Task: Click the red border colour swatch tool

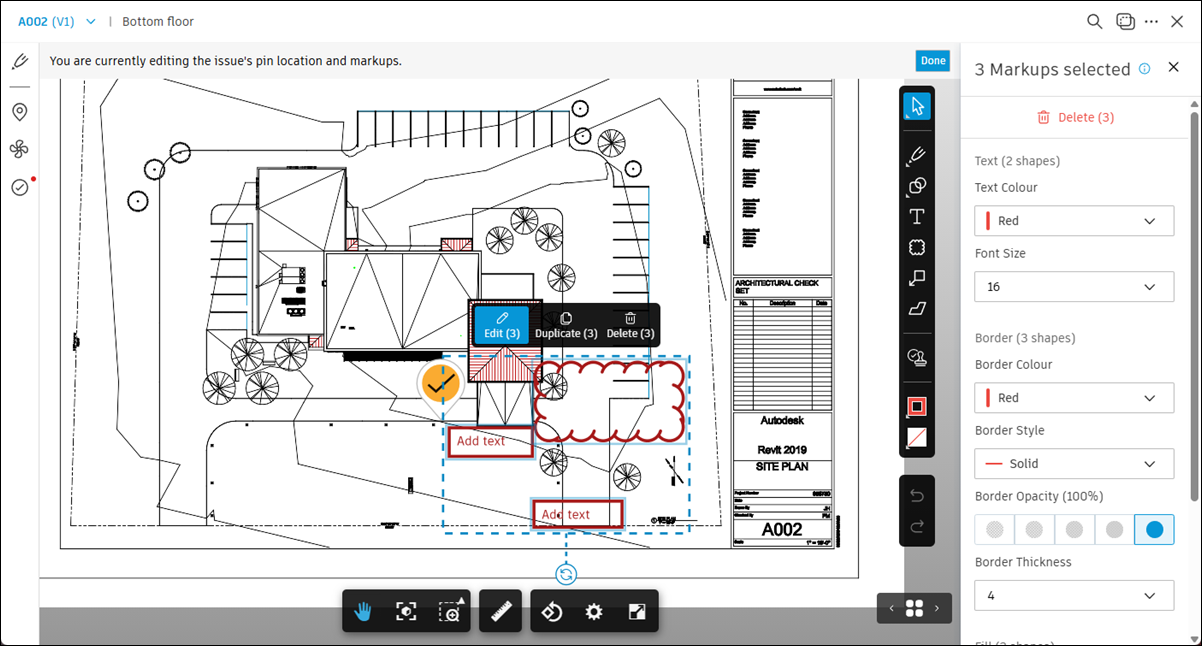Action: [916, 406]
